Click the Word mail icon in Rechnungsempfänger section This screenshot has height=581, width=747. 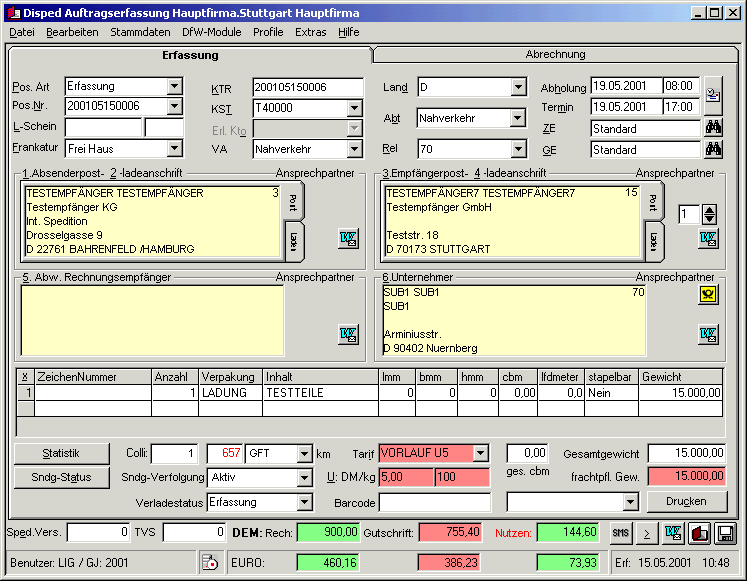348,334
